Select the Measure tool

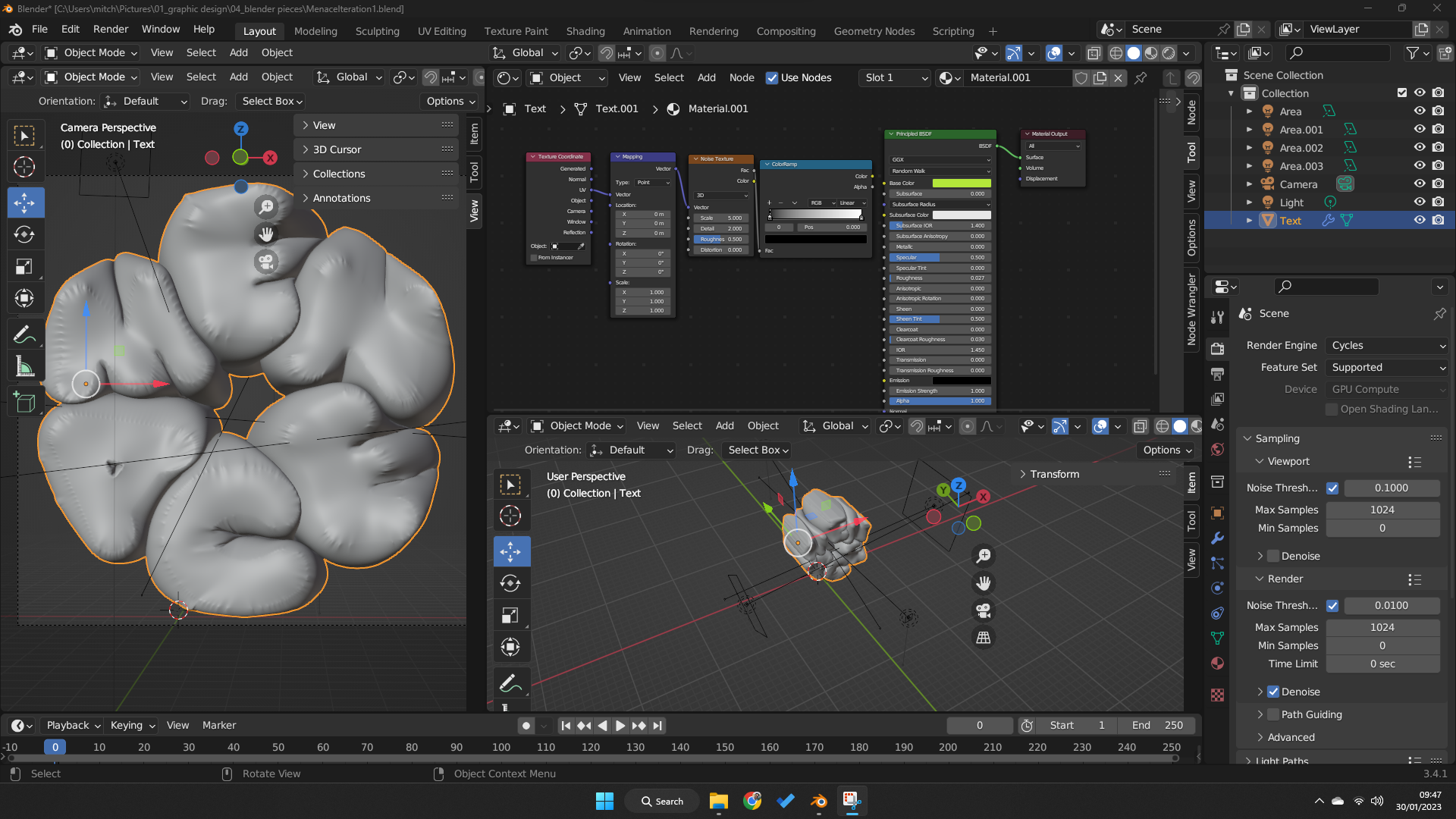coord(25,366)
